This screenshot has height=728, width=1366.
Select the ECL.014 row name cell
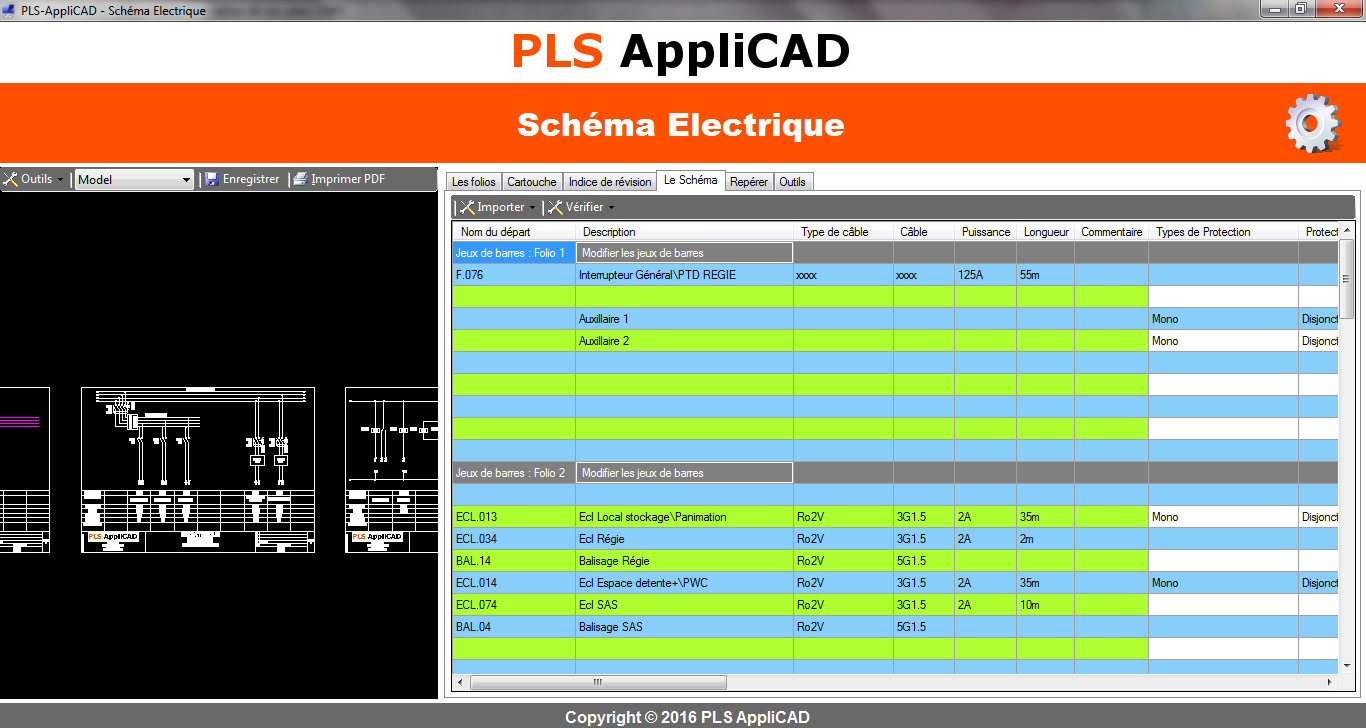(514, 583)
